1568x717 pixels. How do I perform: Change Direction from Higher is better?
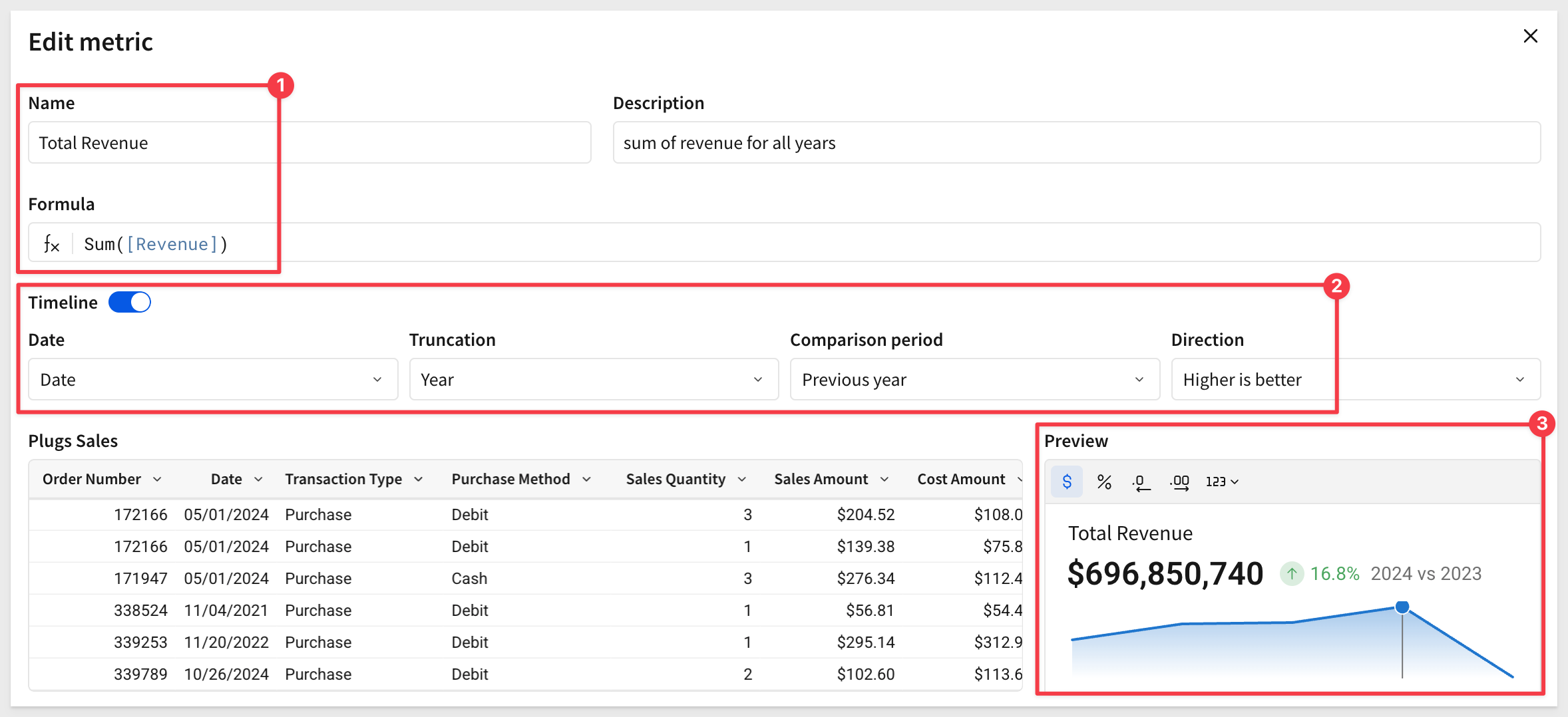(1355, 380)
